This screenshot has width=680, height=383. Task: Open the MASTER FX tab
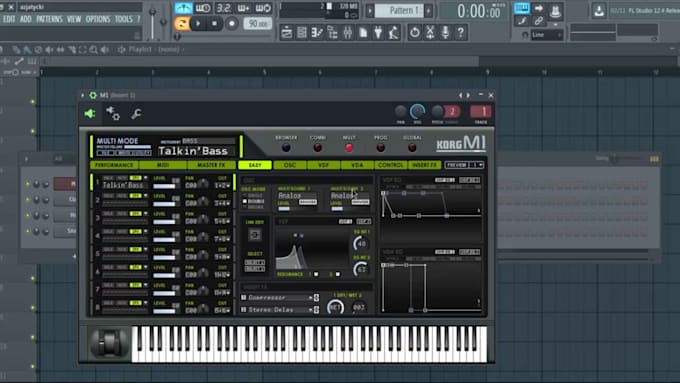(x=211, y=165)
